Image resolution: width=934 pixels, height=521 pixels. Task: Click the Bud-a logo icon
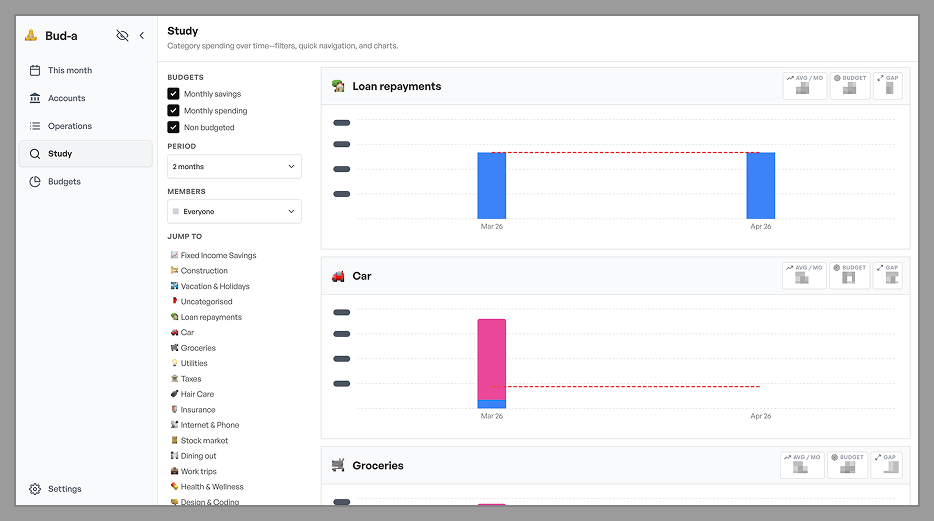pyautogui.click(x=31, y=36)
